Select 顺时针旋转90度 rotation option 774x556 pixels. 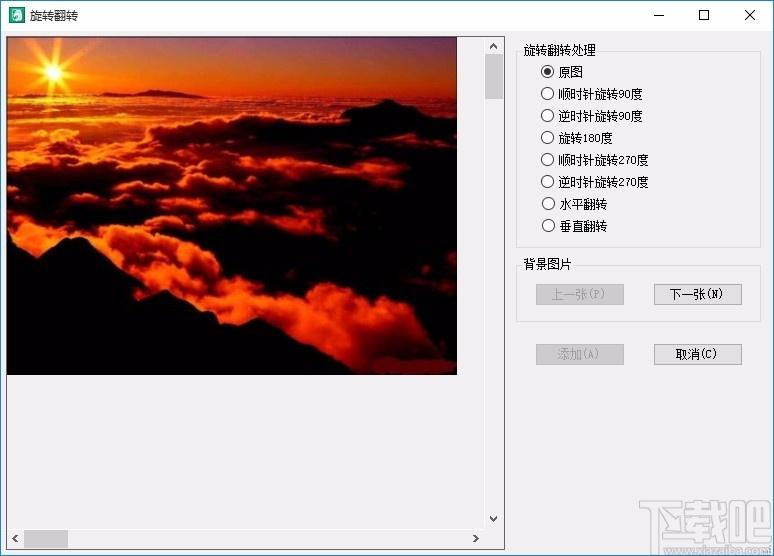547,94
